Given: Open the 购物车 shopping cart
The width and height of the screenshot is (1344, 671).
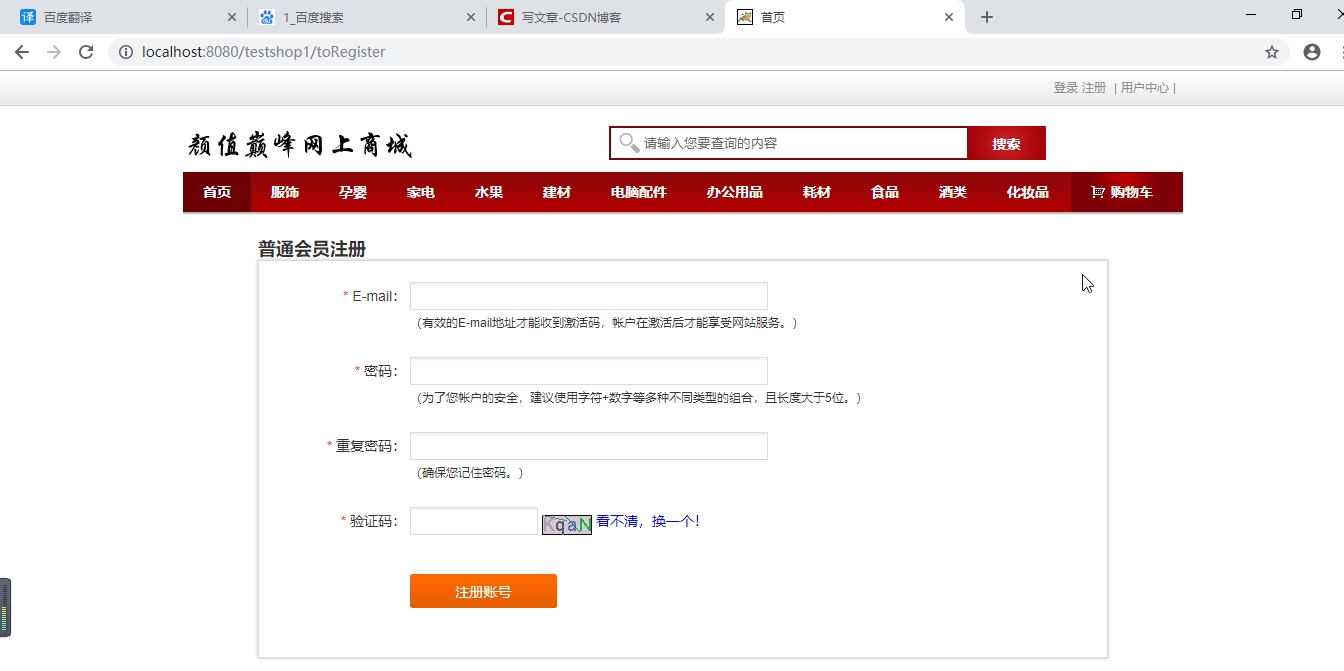Looking at the screenshot, I should (1122, 192).
